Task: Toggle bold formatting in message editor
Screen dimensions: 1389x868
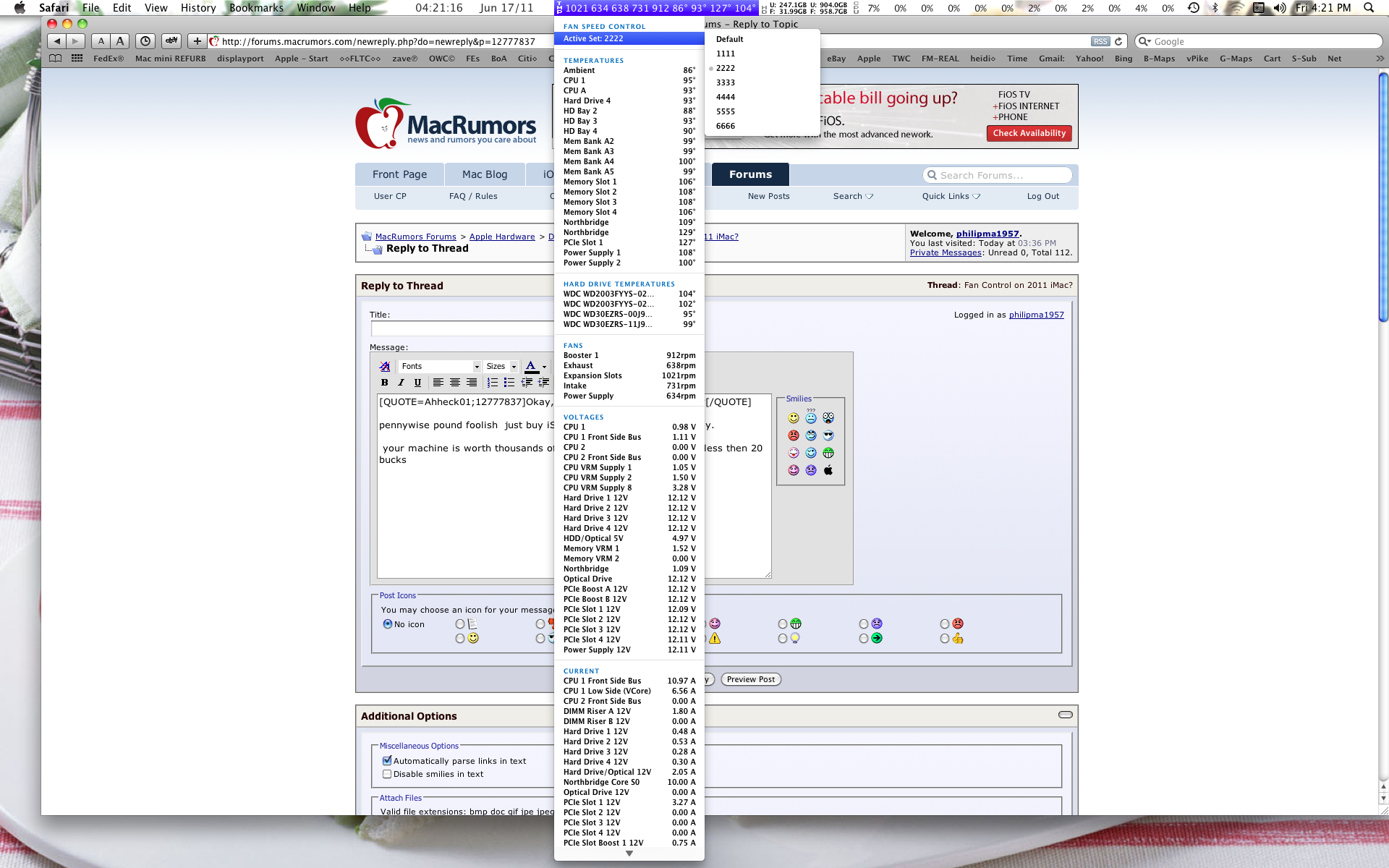Action: pyautogui.click(x=384, y=383)
